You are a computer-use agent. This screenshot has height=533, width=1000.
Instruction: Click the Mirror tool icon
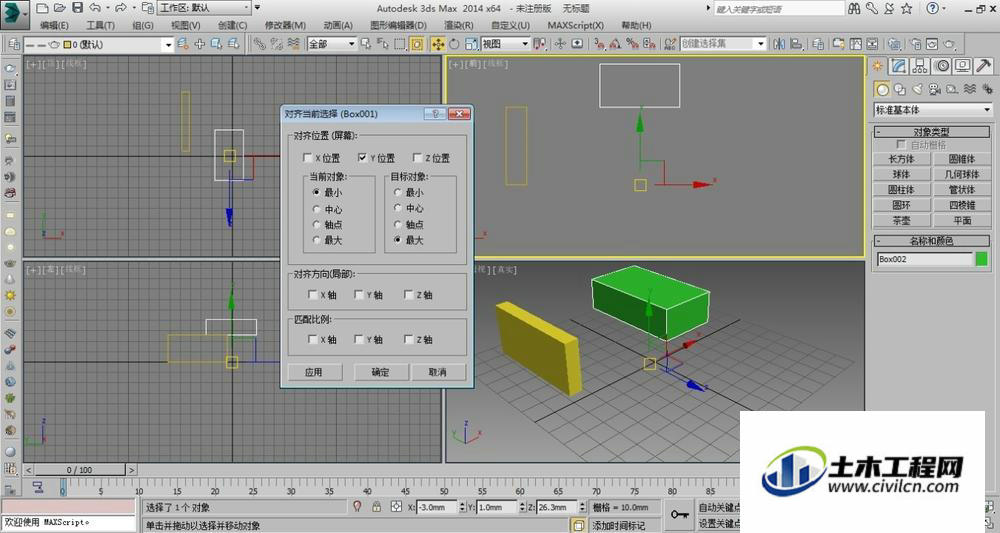click(x=779, y=44)
